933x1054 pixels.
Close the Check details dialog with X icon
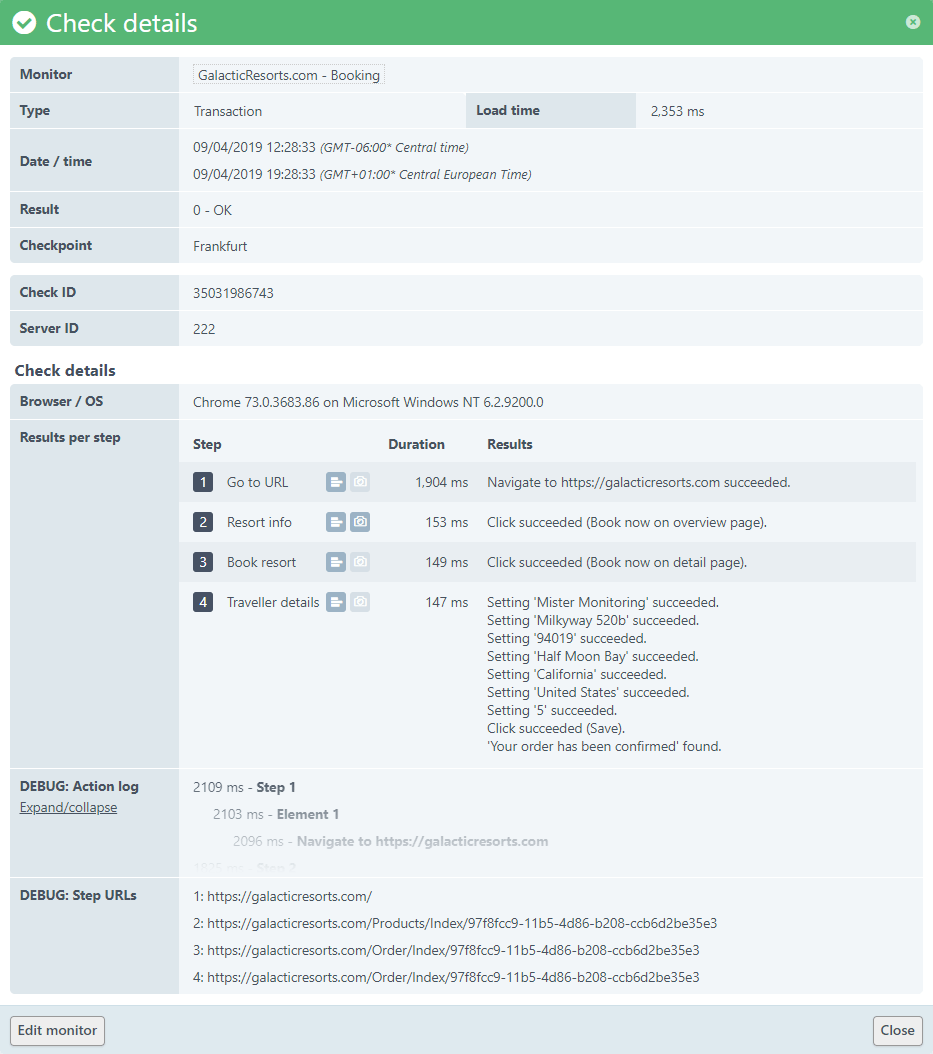pos(913,22)
